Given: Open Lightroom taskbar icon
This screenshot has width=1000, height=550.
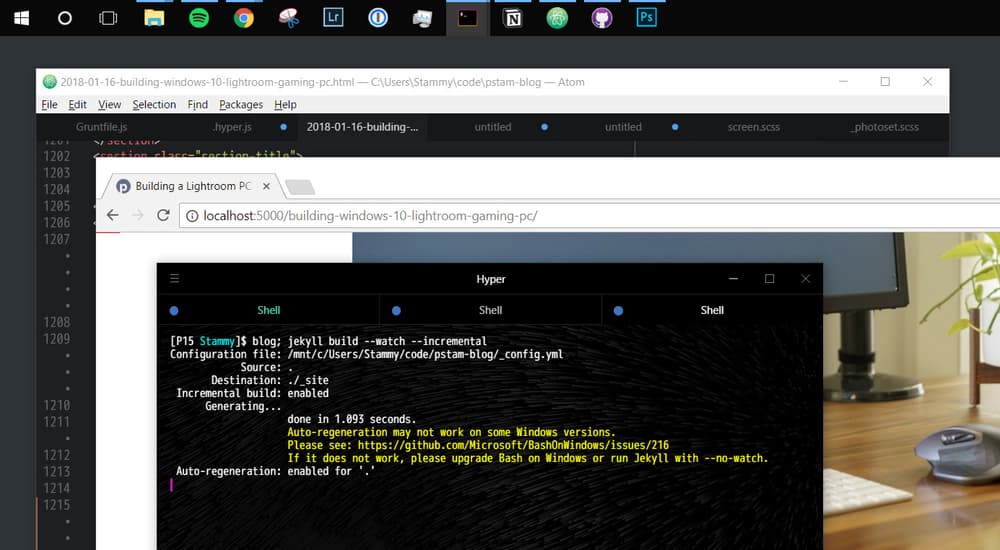Looking at the screenshot, I should tap(334, 17).
